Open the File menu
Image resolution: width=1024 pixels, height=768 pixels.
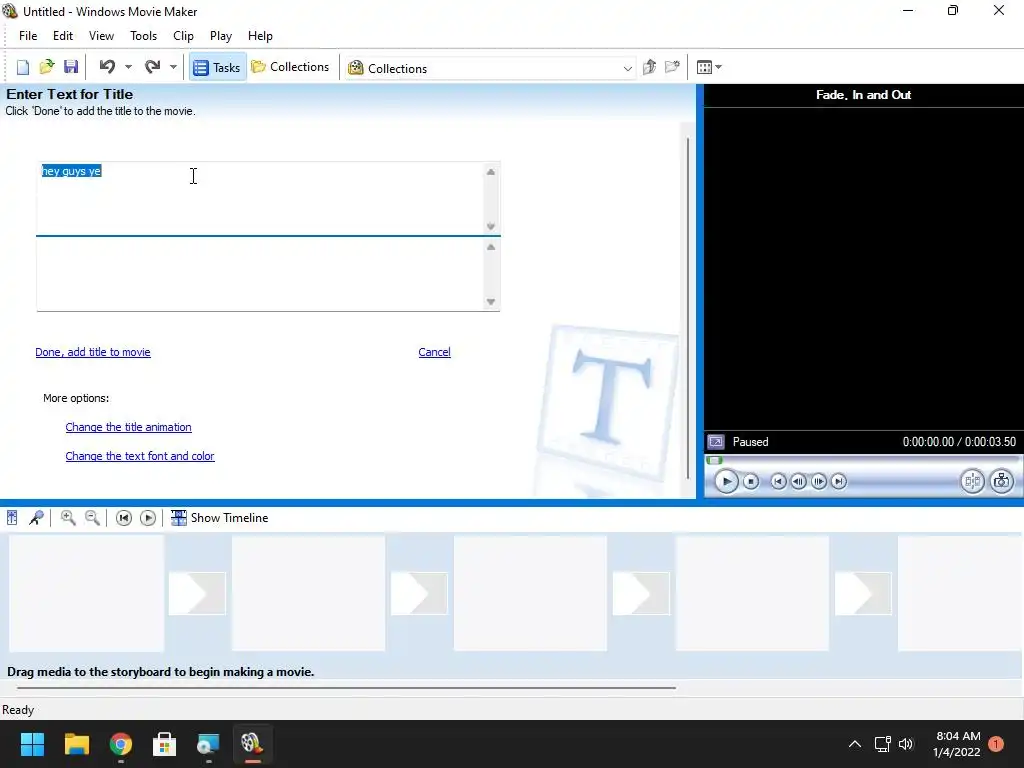coord(28,36)
